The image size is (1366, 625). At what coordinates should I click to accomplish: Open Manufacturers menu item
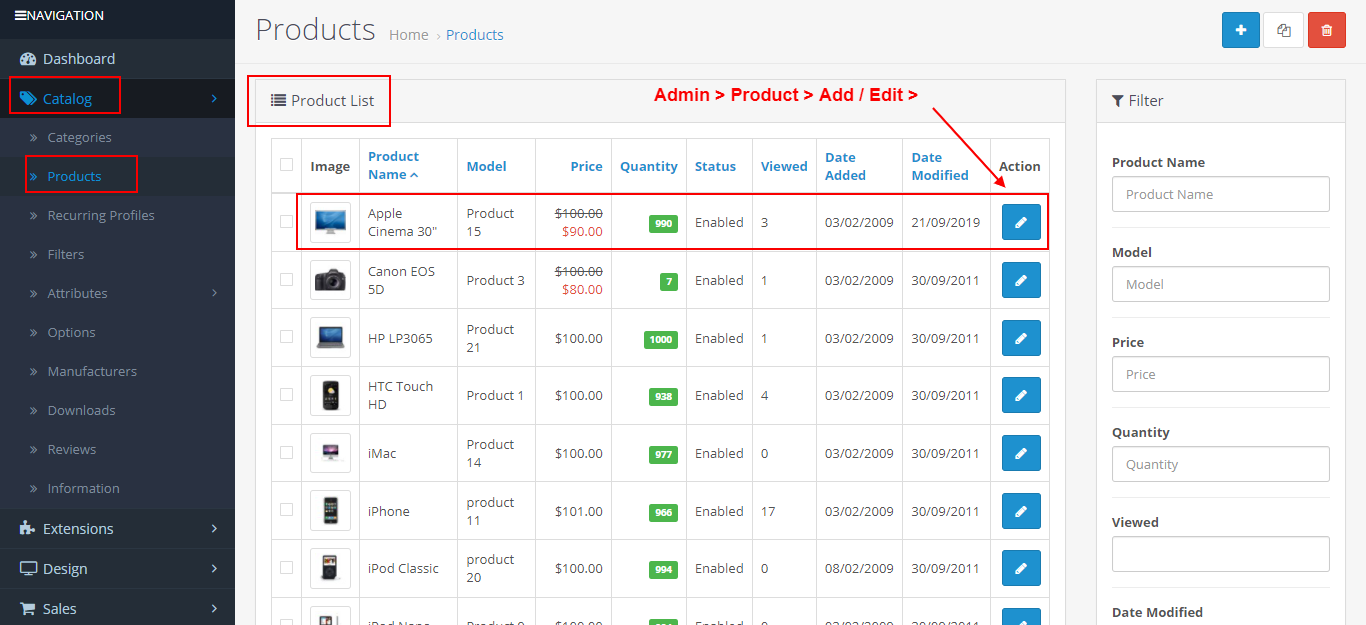[x=92, y=371]
